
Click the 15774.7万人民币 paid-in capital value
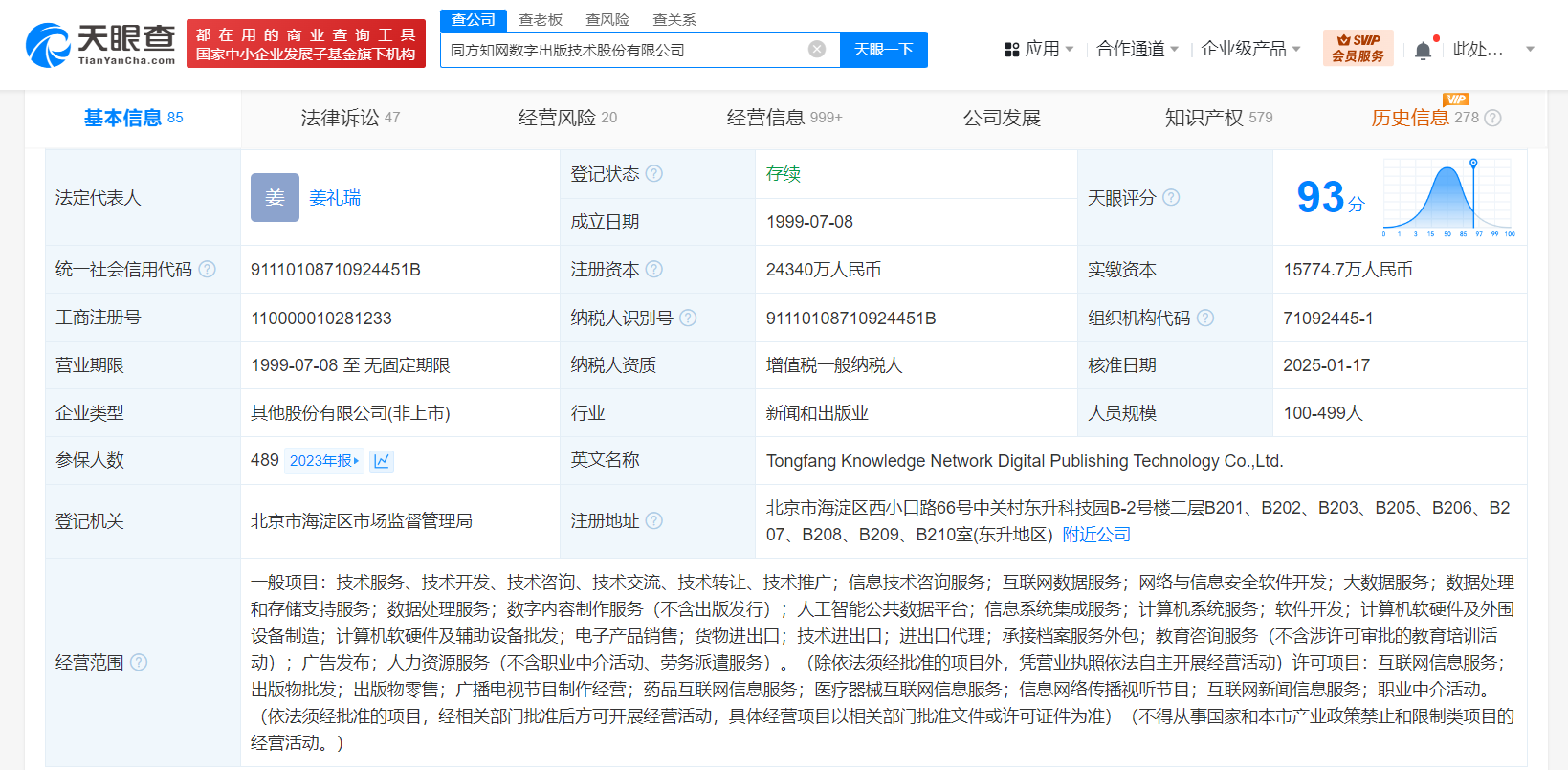[1348, 270]
